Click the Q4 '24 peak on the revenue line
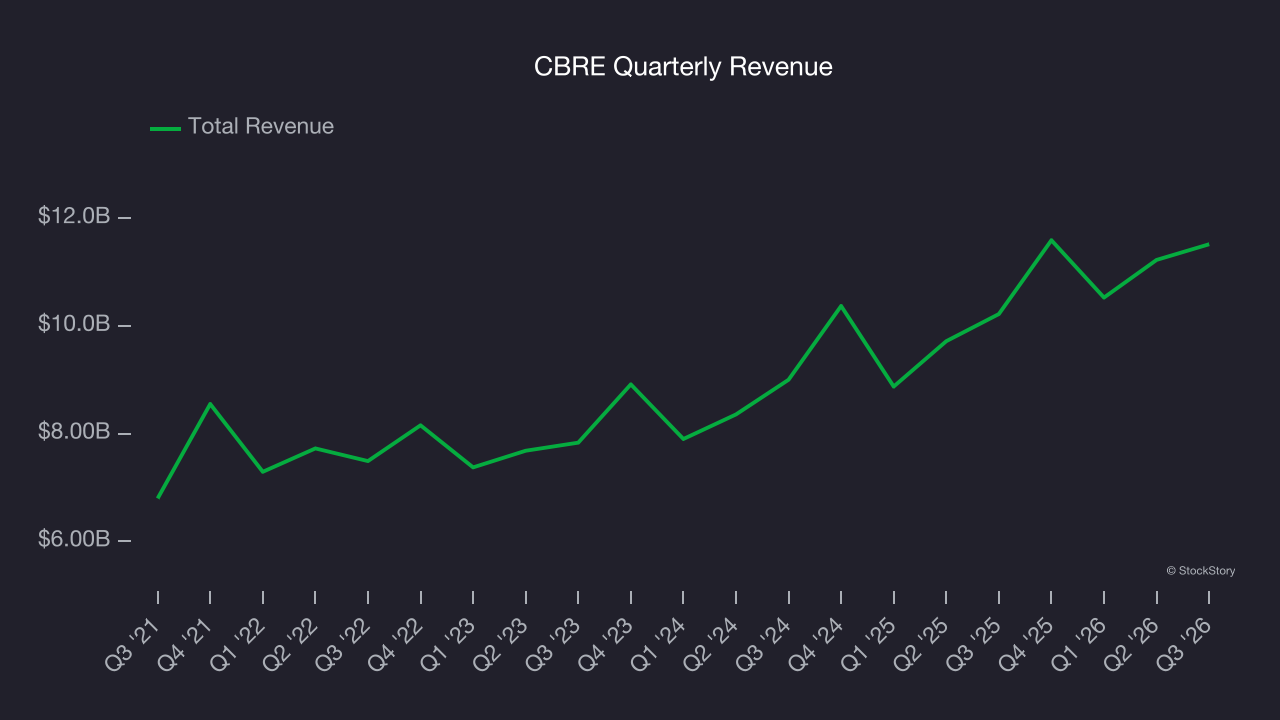 pyautogui.click(x=841, y=305)
